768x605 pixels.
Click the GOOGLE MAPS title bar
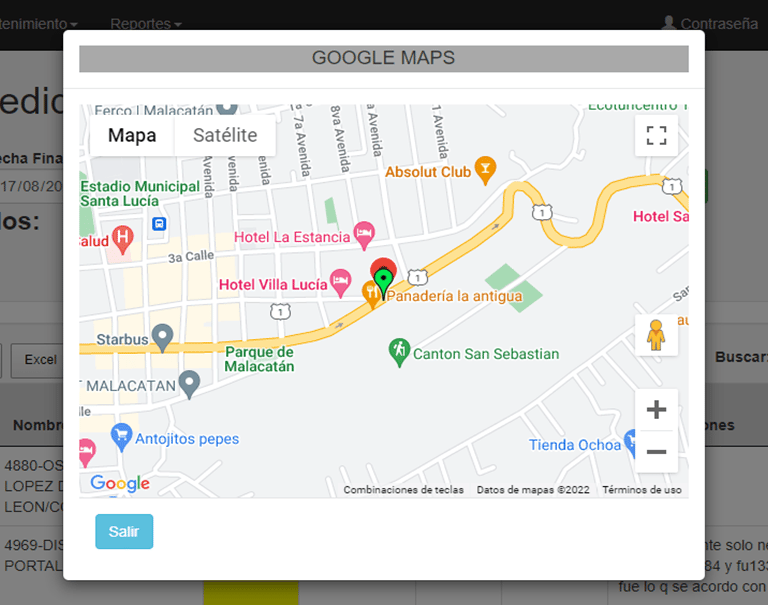click(384, 58)
